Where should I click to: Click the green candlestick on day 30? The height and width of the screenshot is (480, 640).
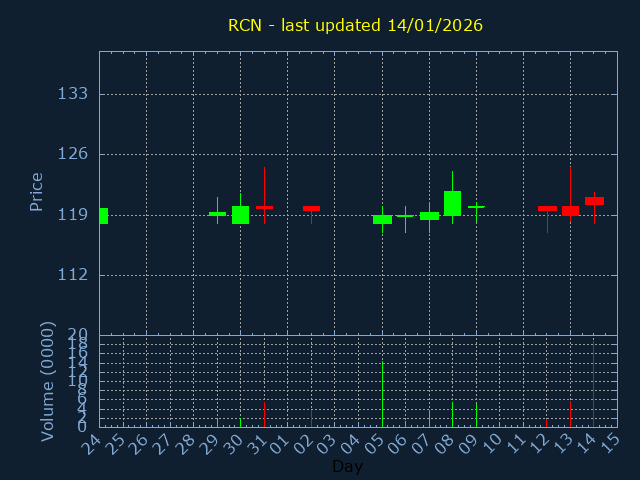(240, 214)
